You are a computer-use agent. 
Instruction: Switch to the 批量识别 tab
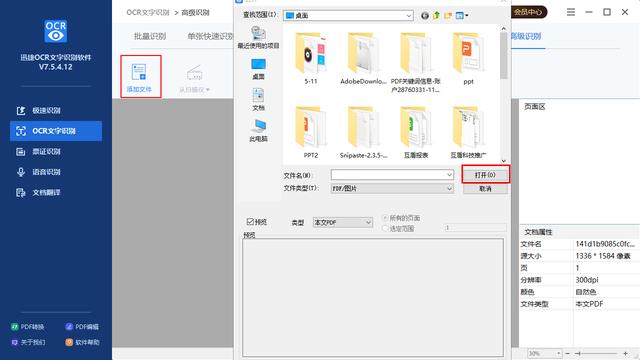coord(150,36)
